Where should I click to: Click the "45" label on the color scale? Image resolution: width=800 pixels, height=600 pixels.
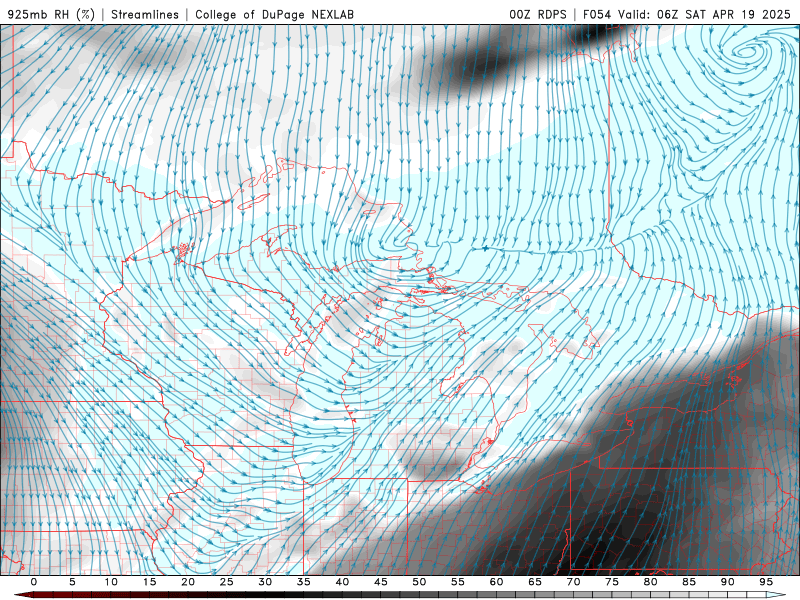tap(381, 582)
